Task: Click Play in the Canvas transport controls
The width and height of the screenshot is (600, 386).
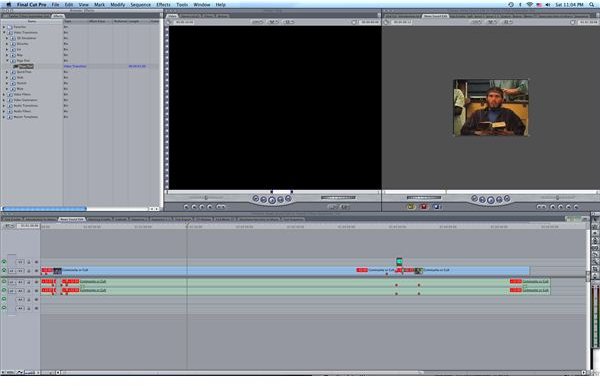Action: 491,200
